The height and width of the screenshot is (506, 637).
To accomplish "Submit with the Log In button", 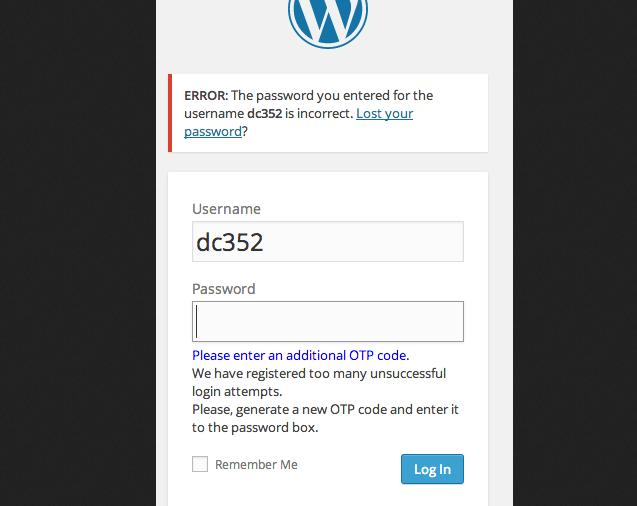I will [432, 469].
